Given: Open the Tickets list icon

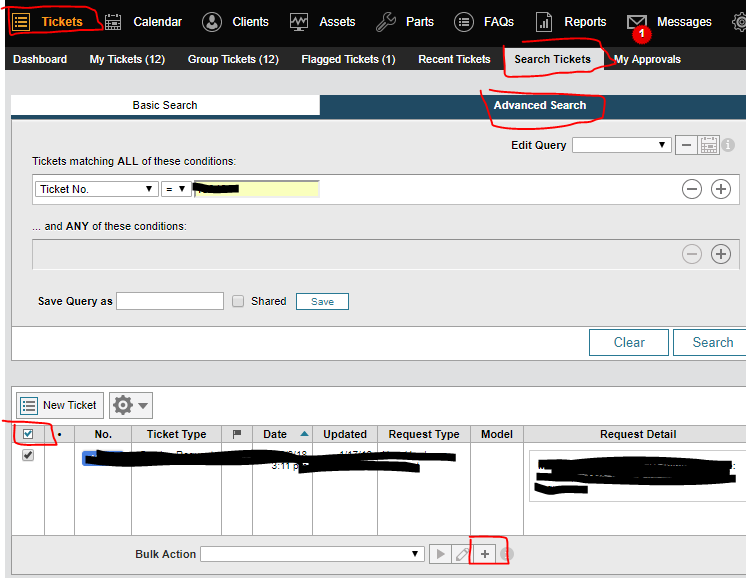Looking at the screenshot, I should pos(21,22).
